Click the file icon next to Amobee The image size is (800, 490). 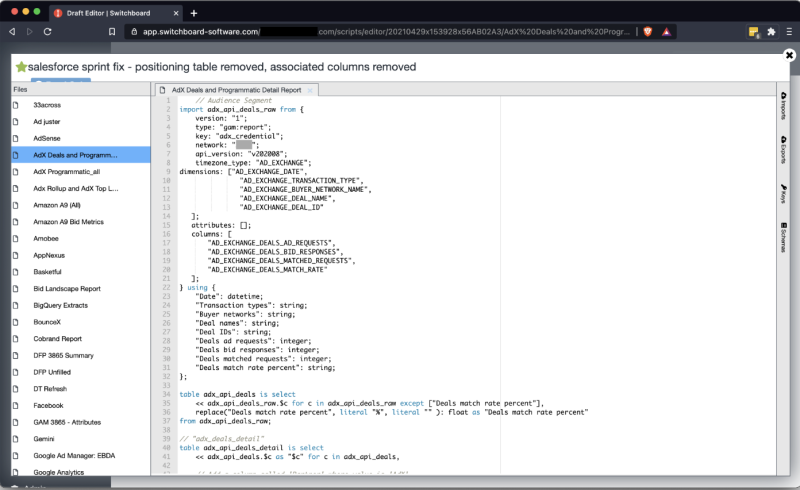(16, 238)
